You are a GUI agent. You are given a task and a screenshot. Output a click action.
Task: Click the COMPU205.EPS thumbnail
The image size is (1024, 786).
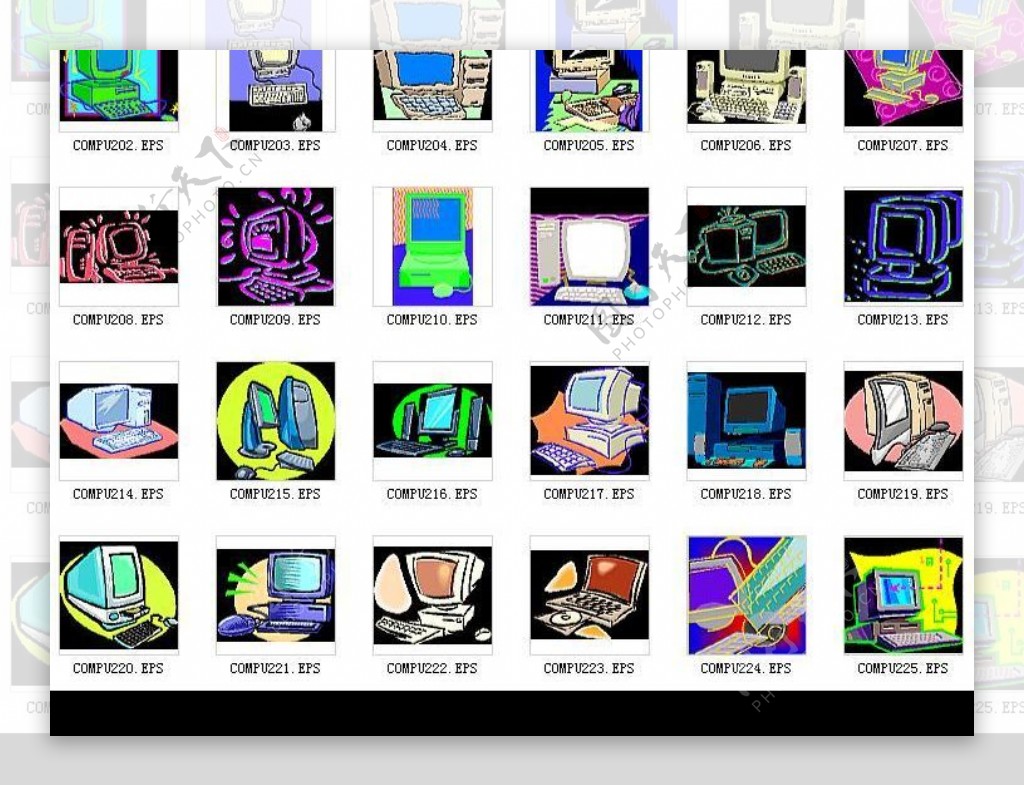(x=589, y=88)
